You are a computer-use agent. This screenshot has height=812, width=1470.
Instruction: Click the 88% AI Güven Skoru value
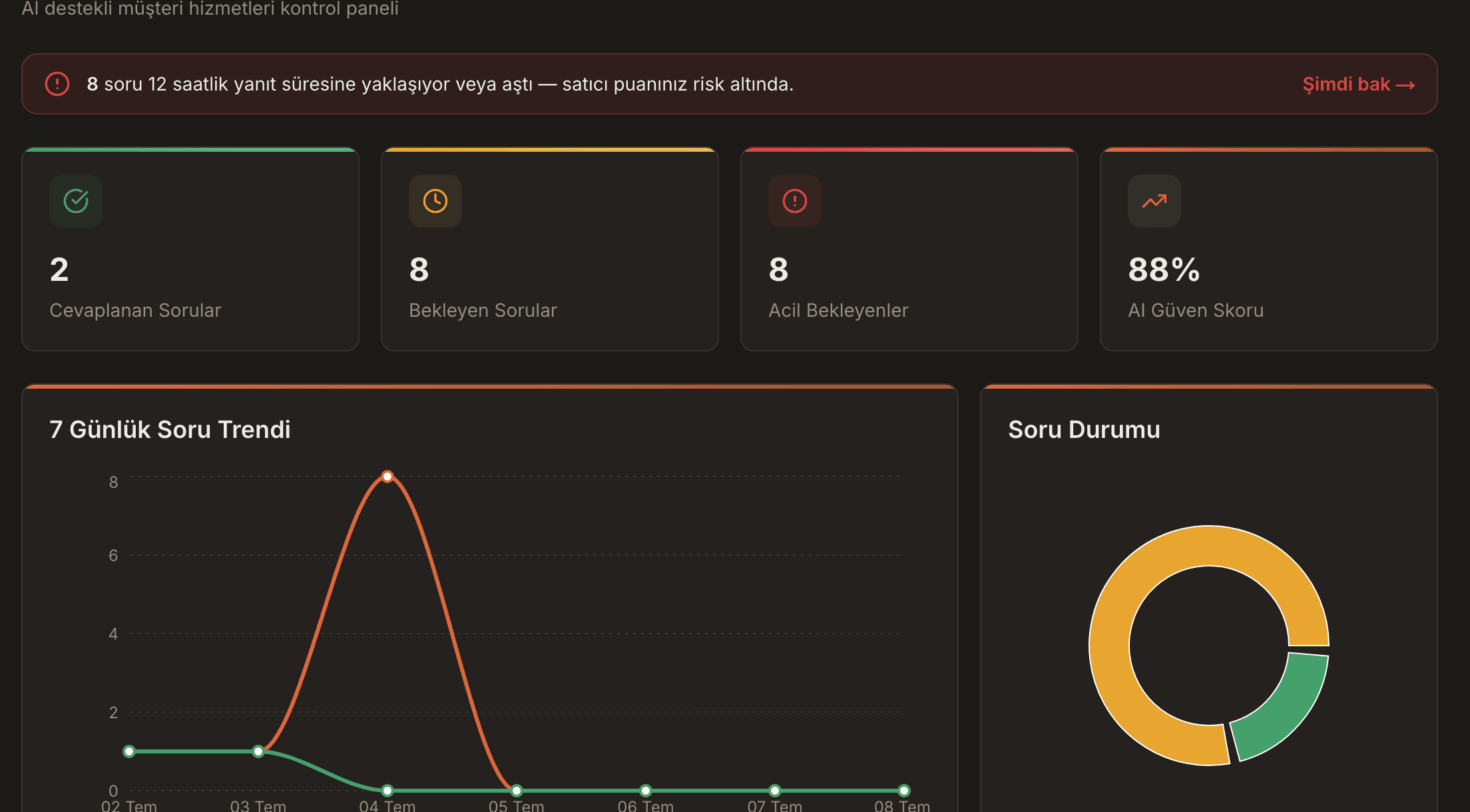click(1164, 270)
